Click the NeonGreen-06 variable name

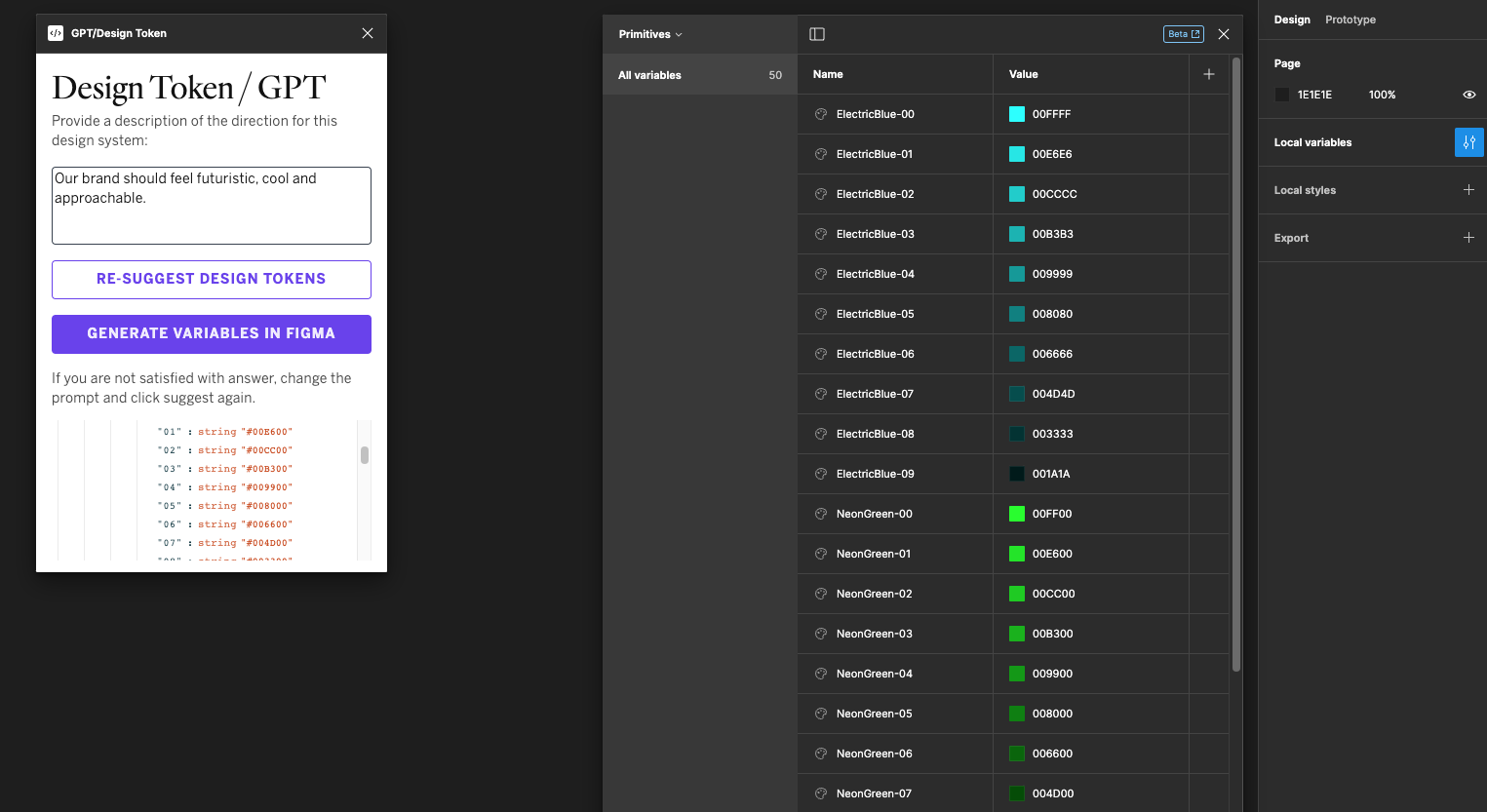(875, 754)
